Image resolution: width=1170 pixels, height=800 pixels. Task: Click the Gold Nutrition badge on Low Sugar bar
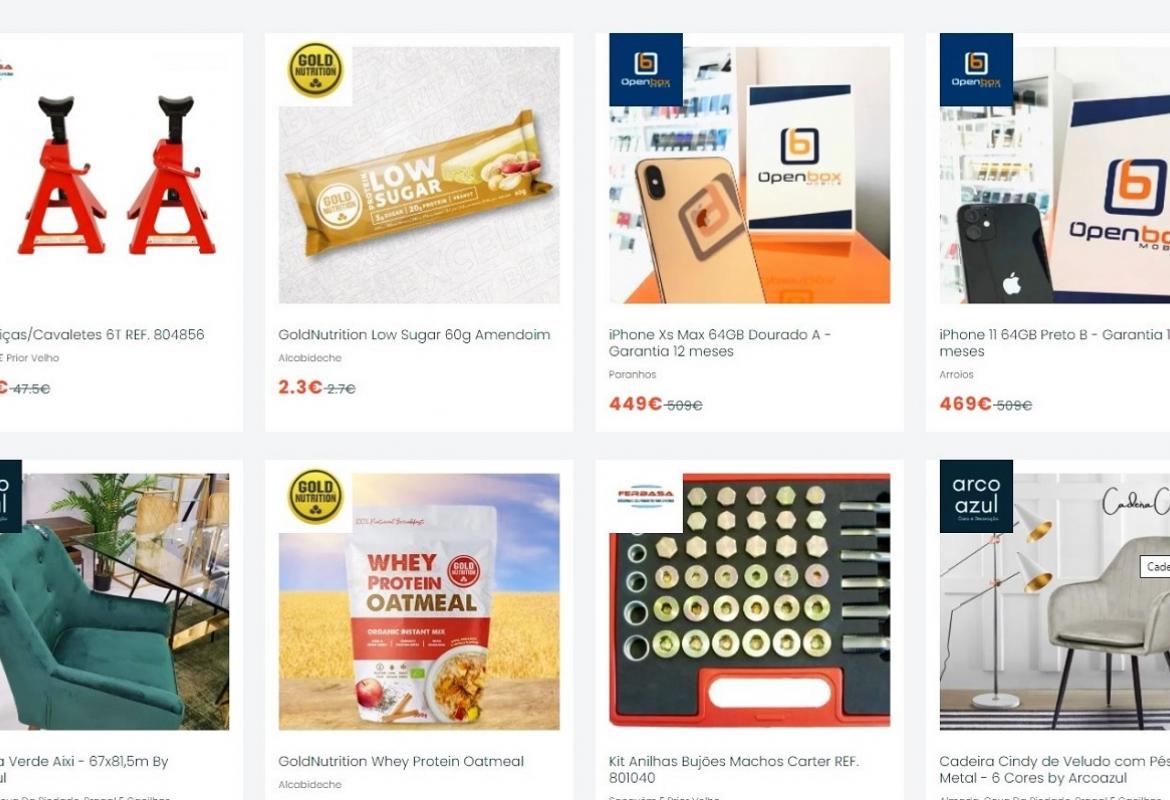(315, 69)
